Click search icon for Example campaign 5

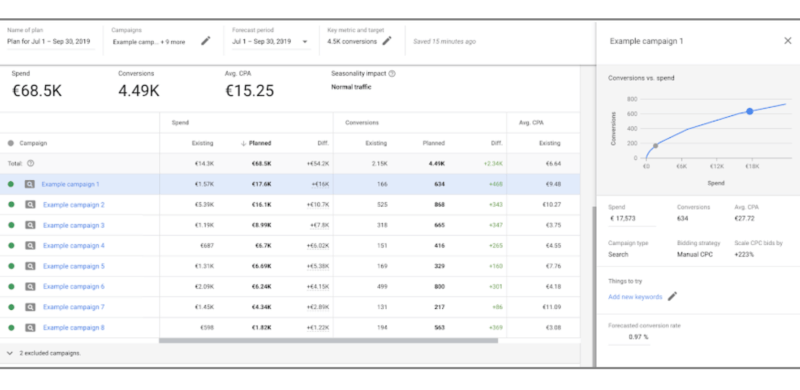tap(30, 266)
